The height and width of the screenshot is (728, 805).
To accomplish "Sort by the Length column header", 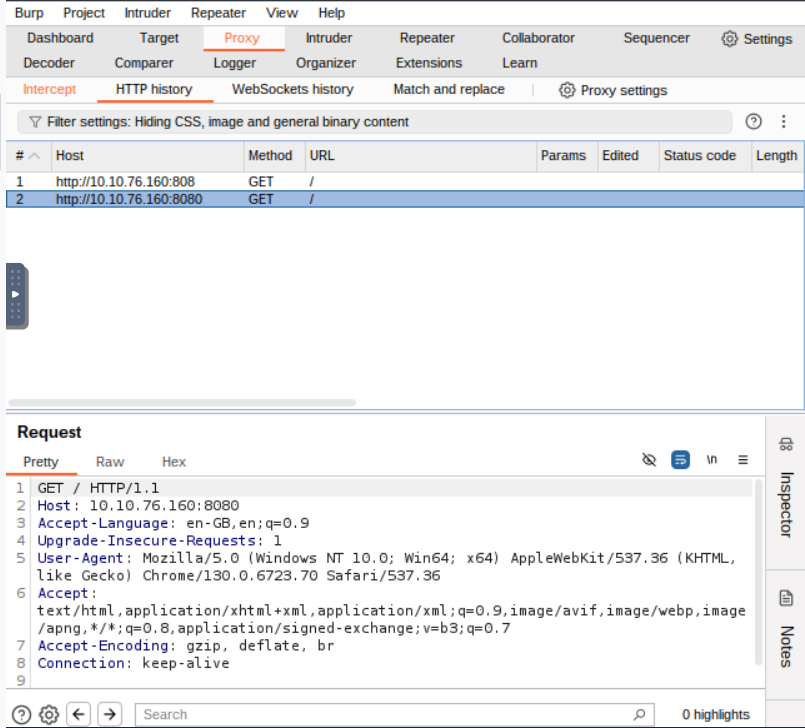I will (777, 156).
